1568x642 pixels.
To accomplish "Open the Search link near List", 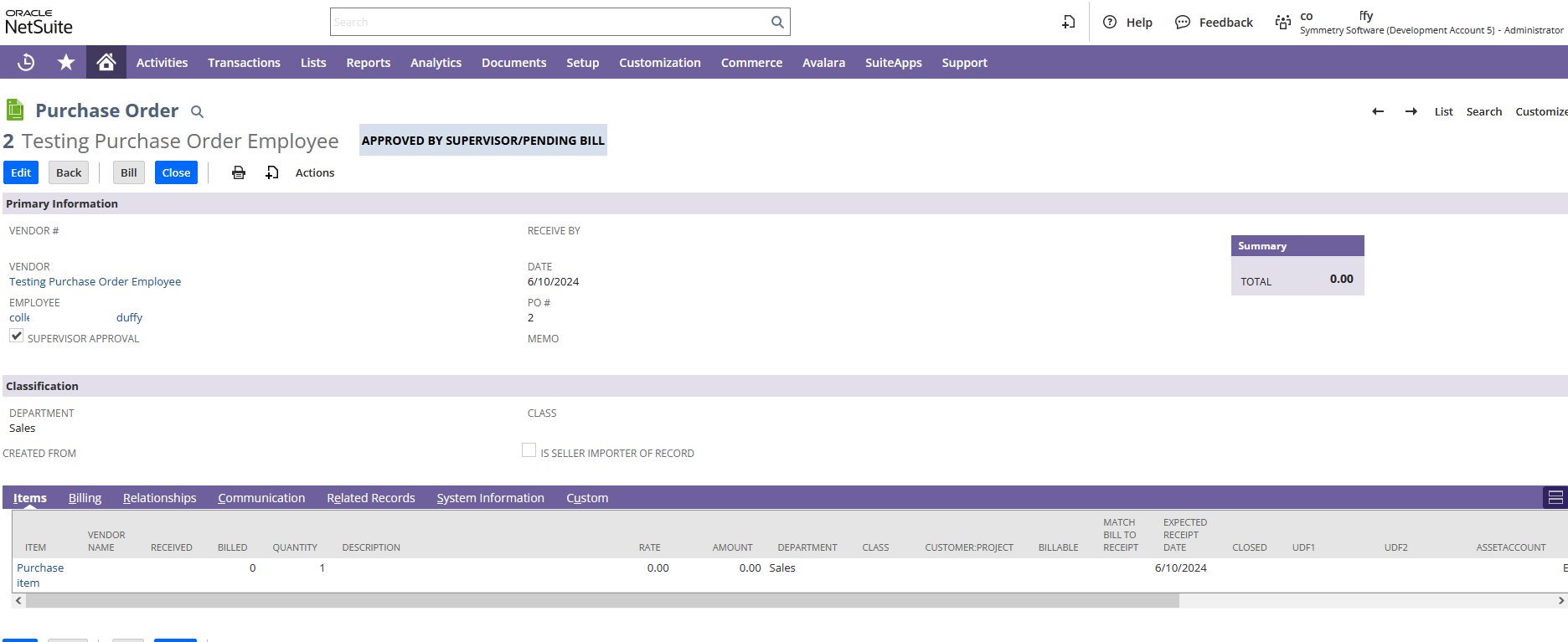I will click(1483, 111).
